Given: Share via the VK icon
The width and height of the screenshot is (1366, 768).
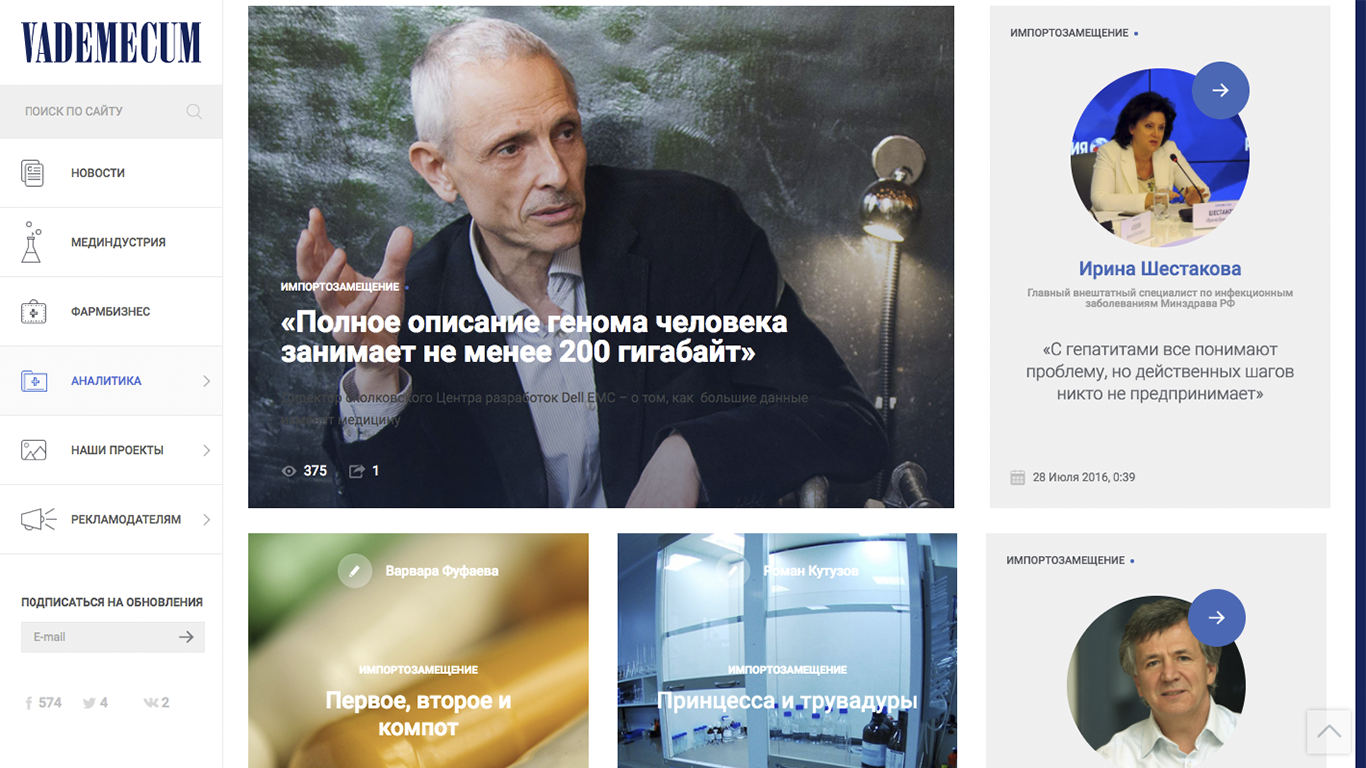Looking at the screenshot, I should click(x=150, y=703).
